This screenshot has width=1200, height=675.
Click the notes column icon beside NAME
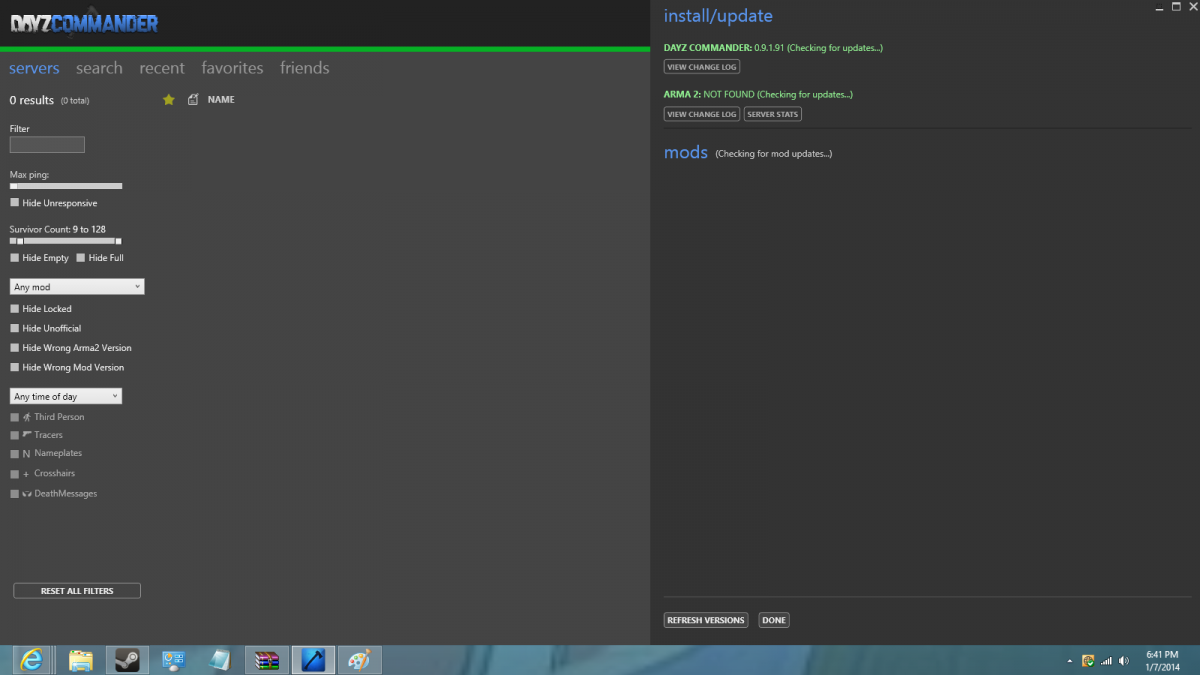pos(193,100)
